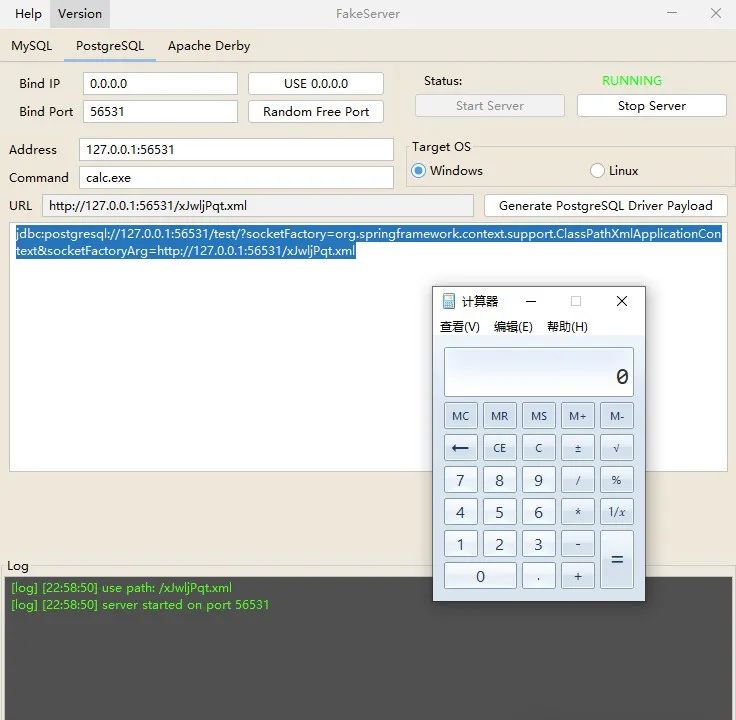Image resolution: width=736 pixels, height=720 pixels.
Task: Click digit 4 on calculator
Action: (460, 512)
